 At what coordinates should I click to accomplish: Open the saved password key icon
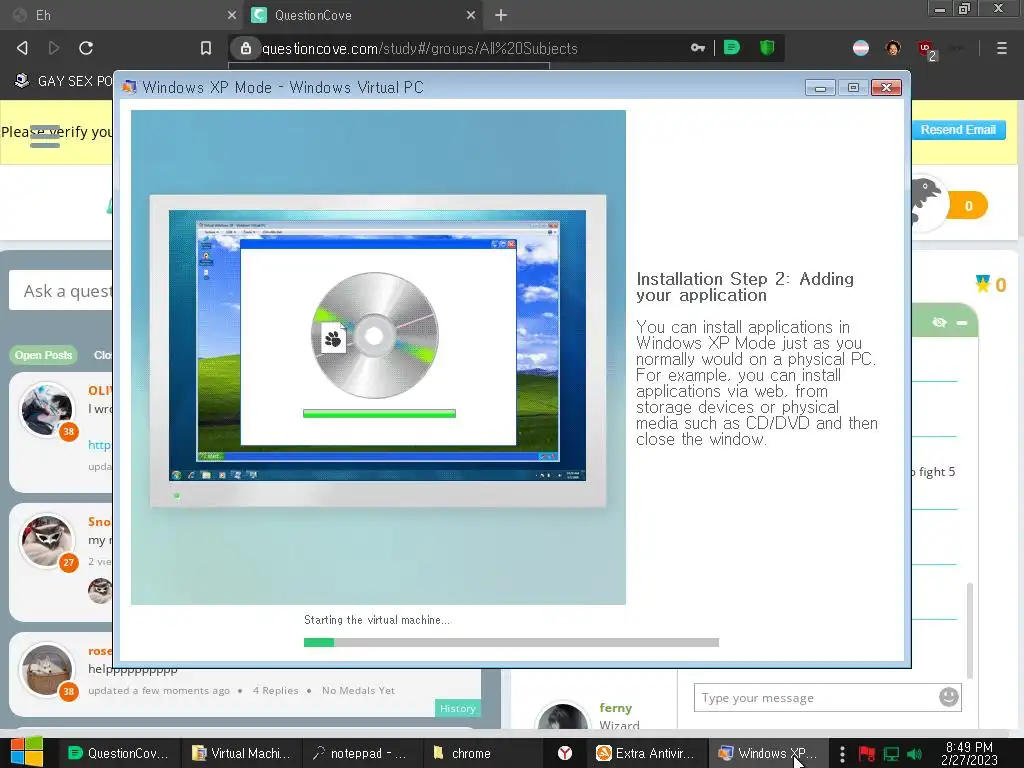point(698,48)
